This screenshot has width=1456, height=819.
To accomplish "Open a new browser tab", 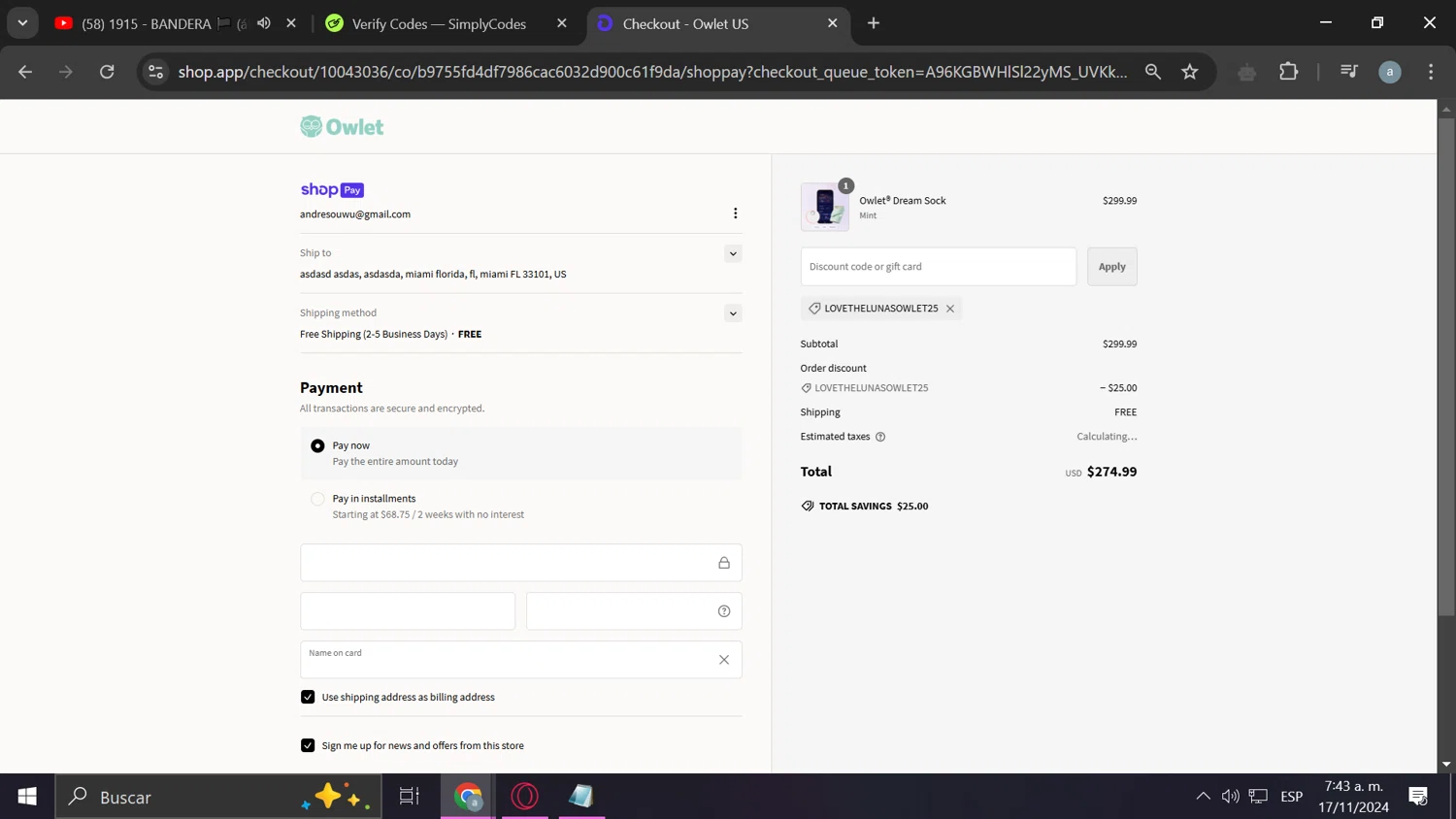I will 874,23.
